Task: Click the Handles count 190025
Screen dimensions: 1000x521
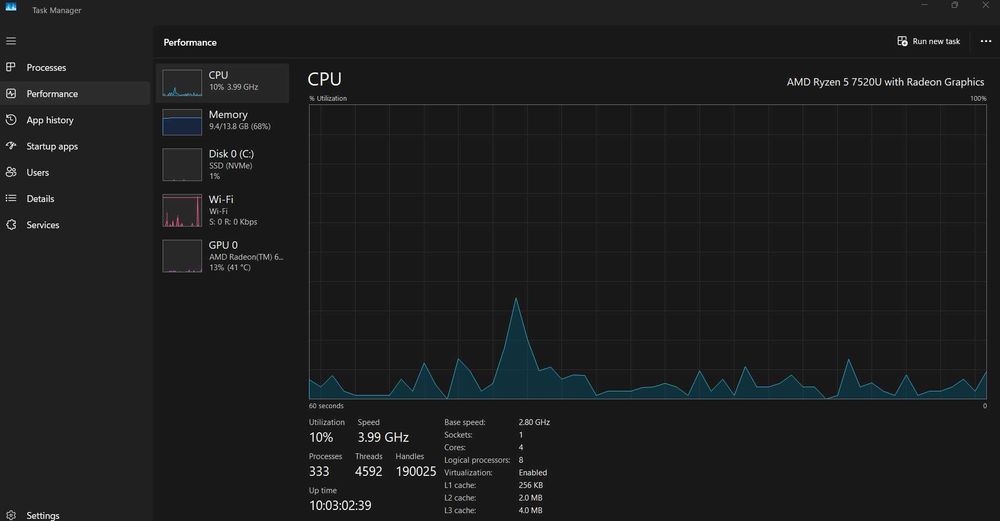Action: [x=416, y=471]
